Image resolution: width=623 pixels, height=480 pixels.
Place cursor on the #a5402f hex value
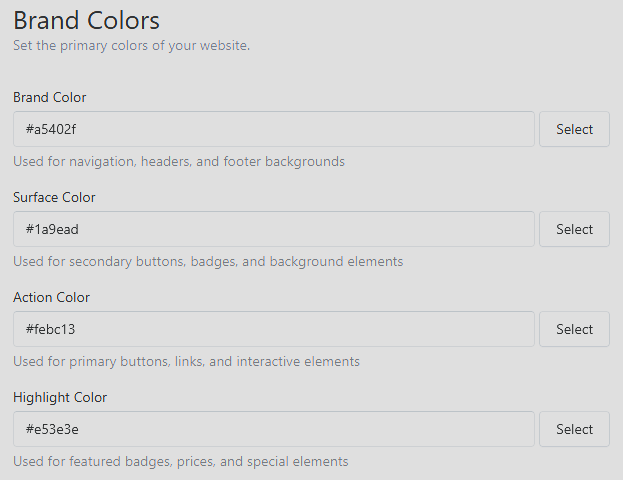point(51,130)
